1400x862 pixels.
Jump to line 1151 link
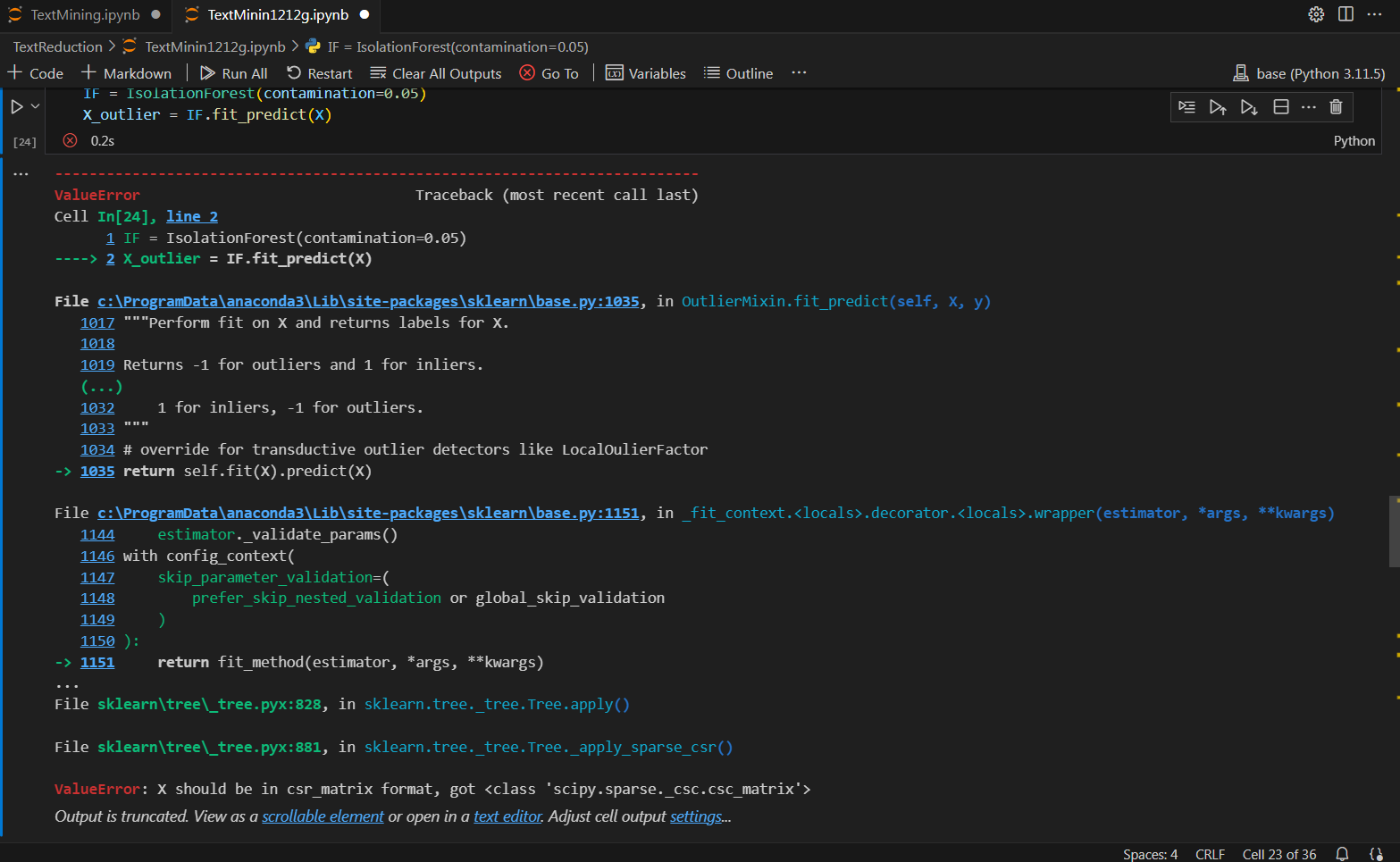click(97, 662)
